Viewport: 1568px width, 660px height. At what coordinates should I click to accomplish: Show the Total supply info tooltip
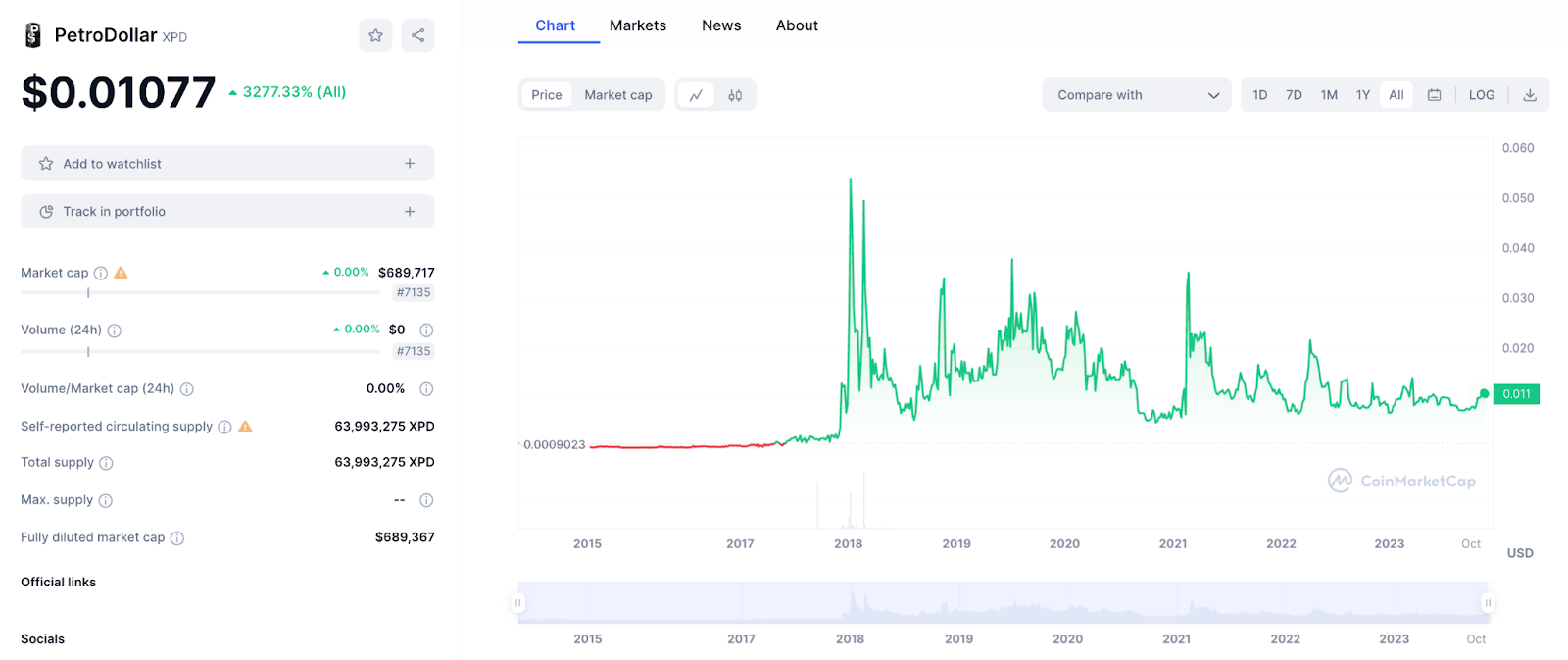pyautogui.click(x=107, y=463)
